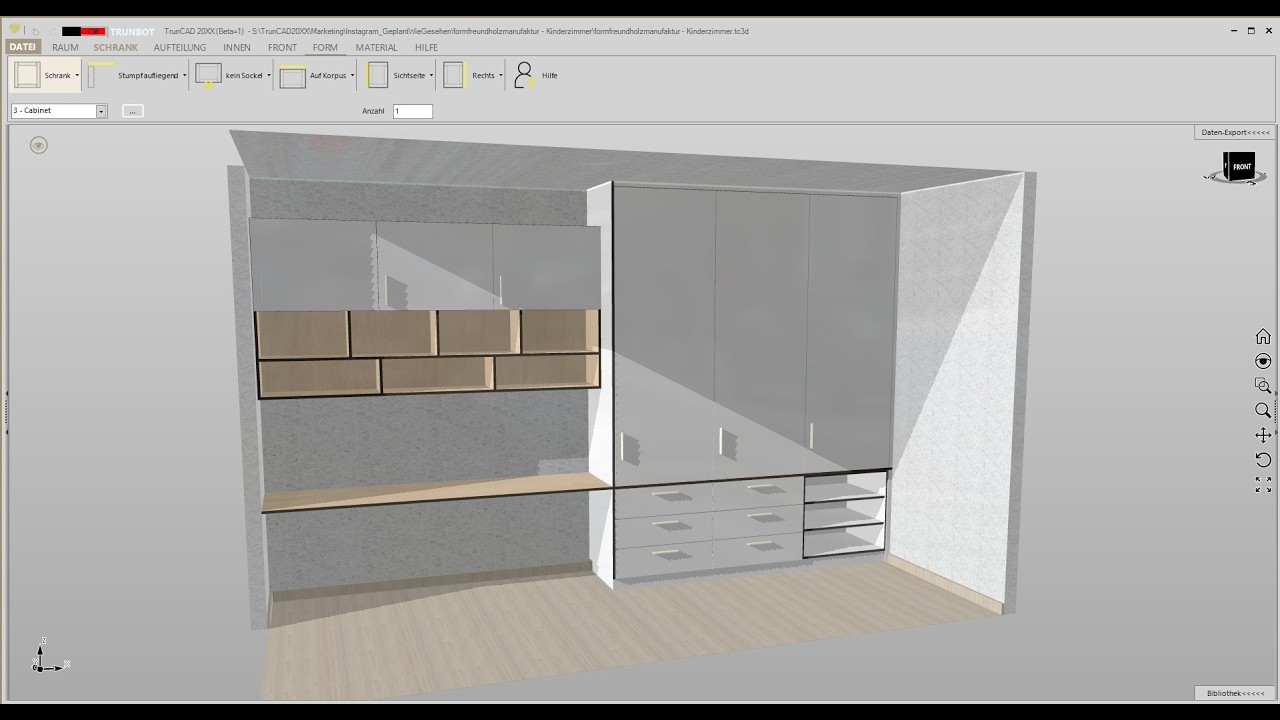Click the kein Sockel plinth icon
1280x720 pixels.
pos(208,75)
